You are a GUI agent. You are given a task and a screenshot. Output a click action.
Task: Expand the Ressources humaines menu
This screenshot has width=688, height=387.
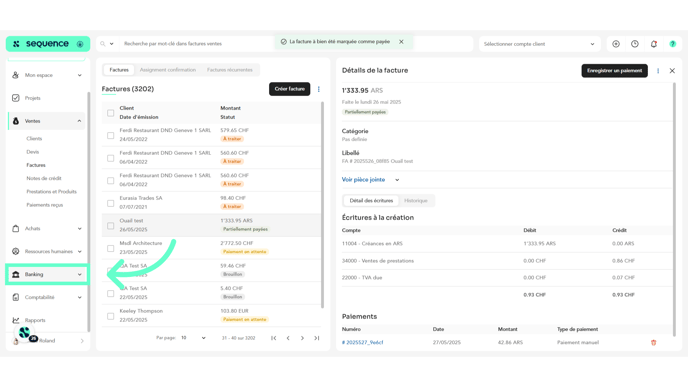79,251
